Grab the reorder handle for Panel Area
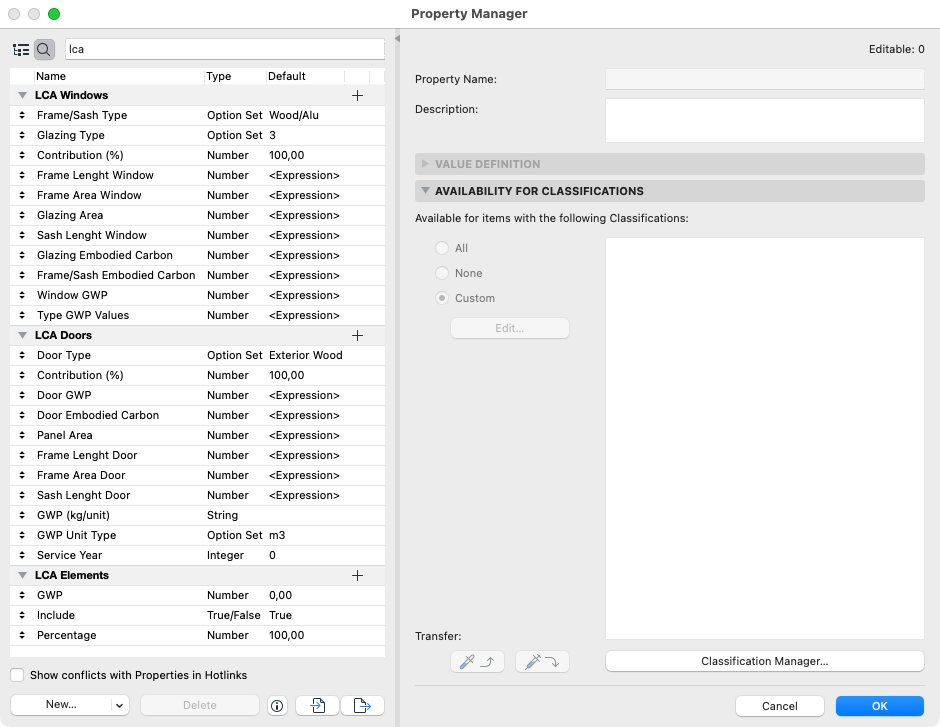The width and height of the screenshot is (940, 727). coord(22,435)
